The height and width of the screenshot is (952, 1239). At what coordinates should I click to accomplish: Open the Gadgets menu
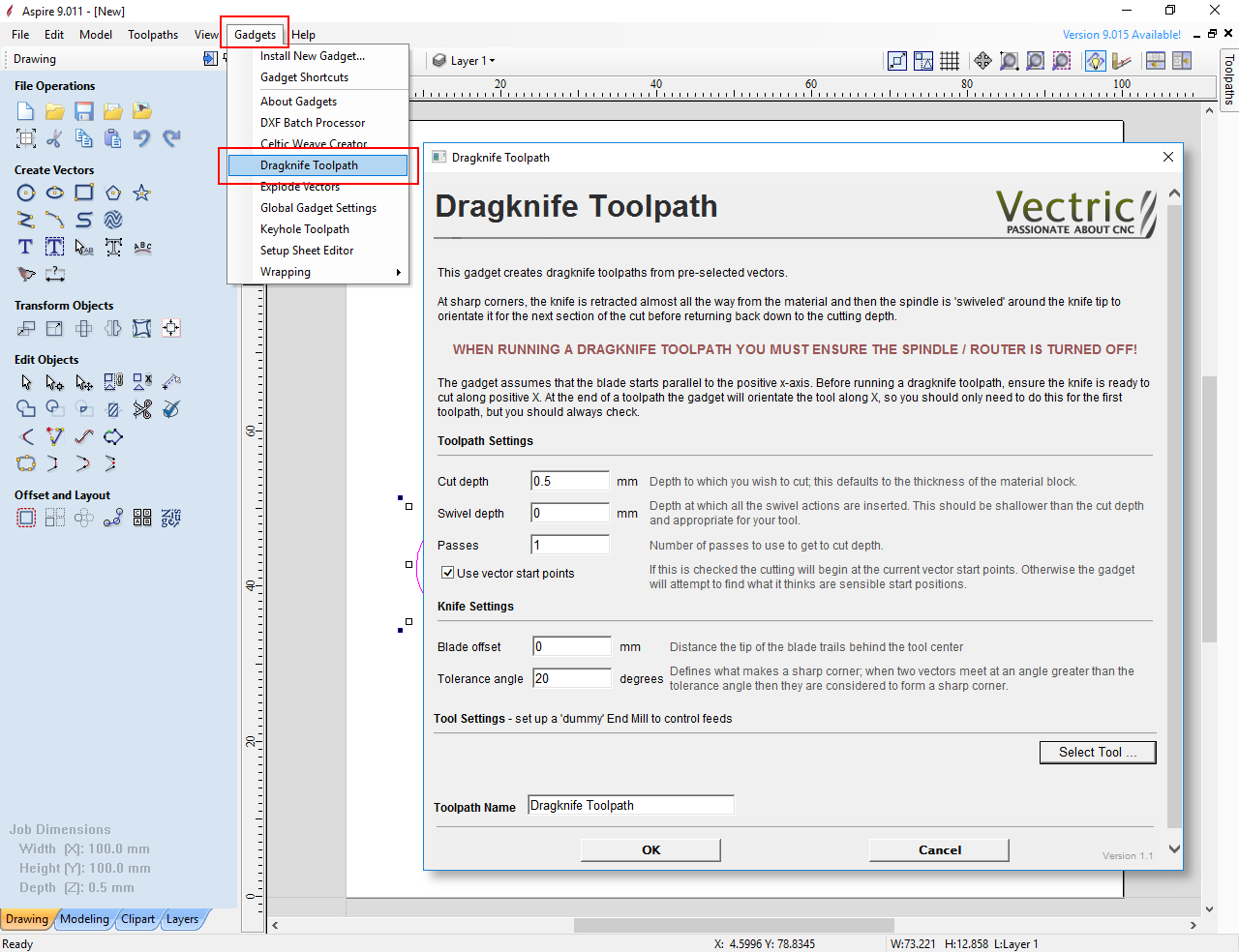pos(255,35)
